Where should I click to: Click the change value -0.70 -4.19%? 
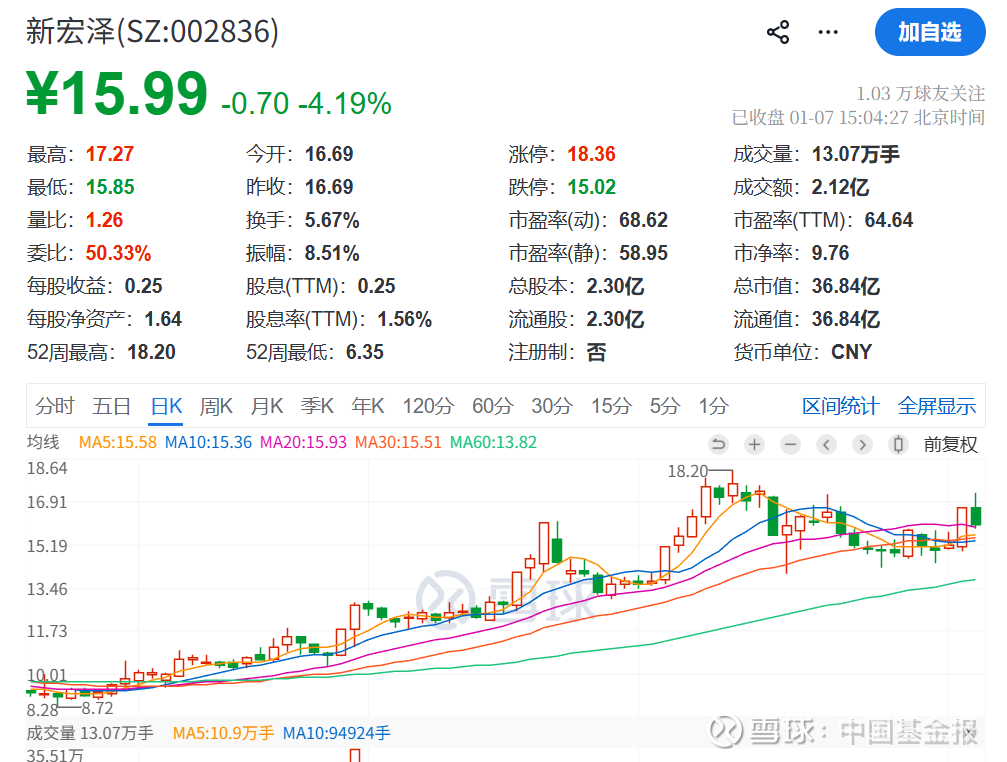tap(306, 103)
